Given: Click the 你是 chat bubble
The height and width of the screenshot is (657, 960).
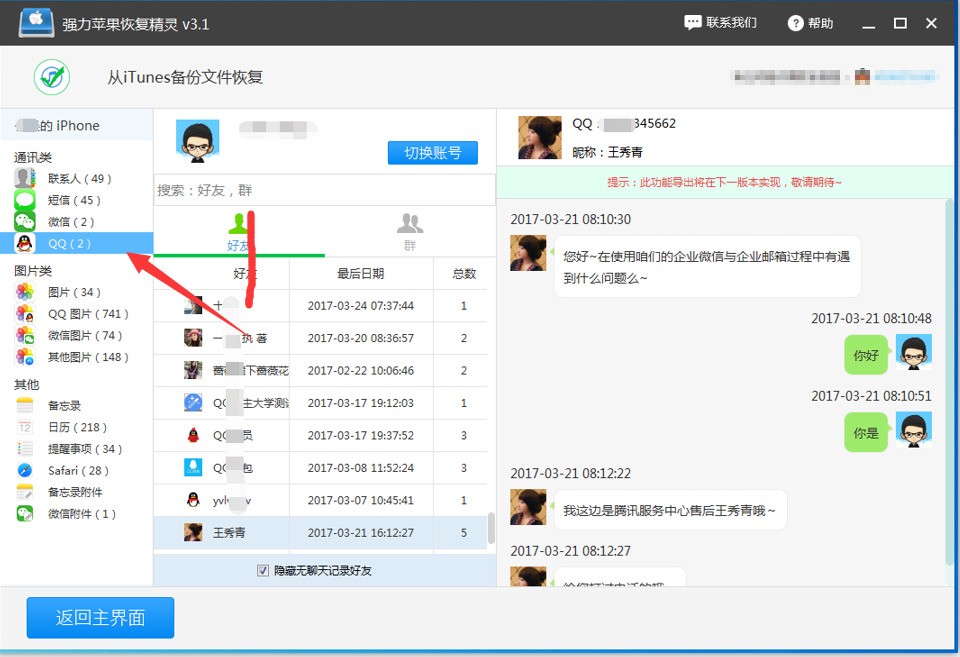Looking at the screenshot, I should [866, 433].
